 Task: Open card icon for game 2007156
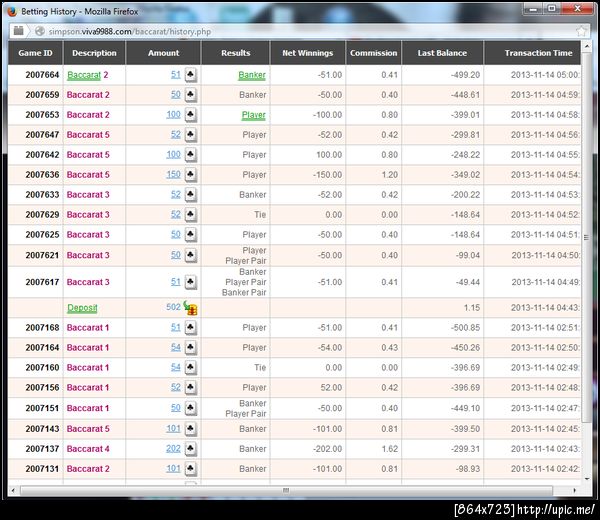pos(191,387)
